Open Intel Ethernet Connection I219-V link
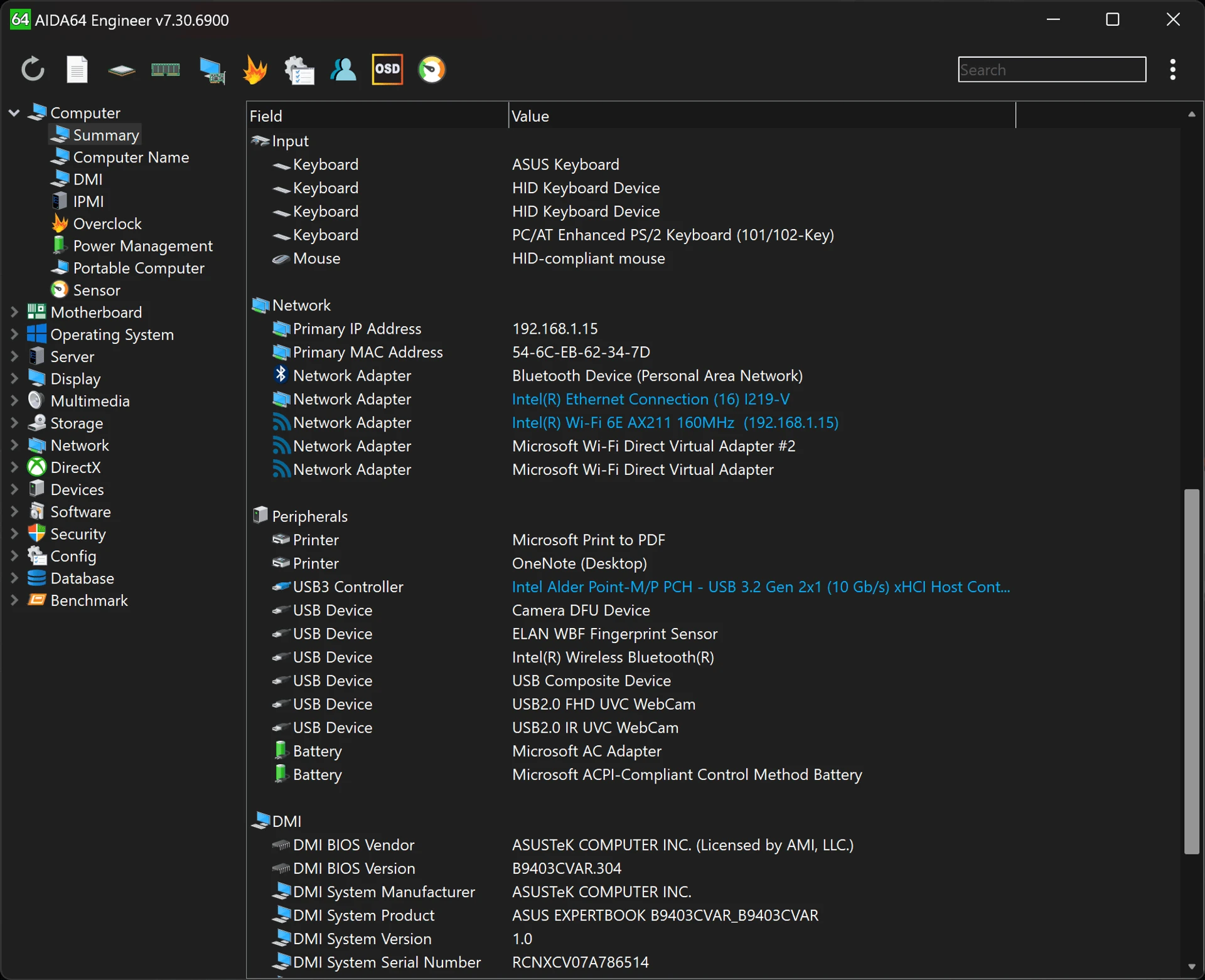The width and height of the screenshot is (1205, 980). click(650, 399)
